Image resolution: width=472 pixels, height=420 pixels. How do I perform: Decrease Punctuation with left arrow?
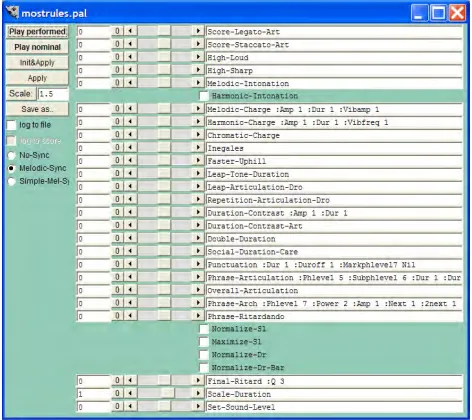pyautogui.click(x=130, y=264)
